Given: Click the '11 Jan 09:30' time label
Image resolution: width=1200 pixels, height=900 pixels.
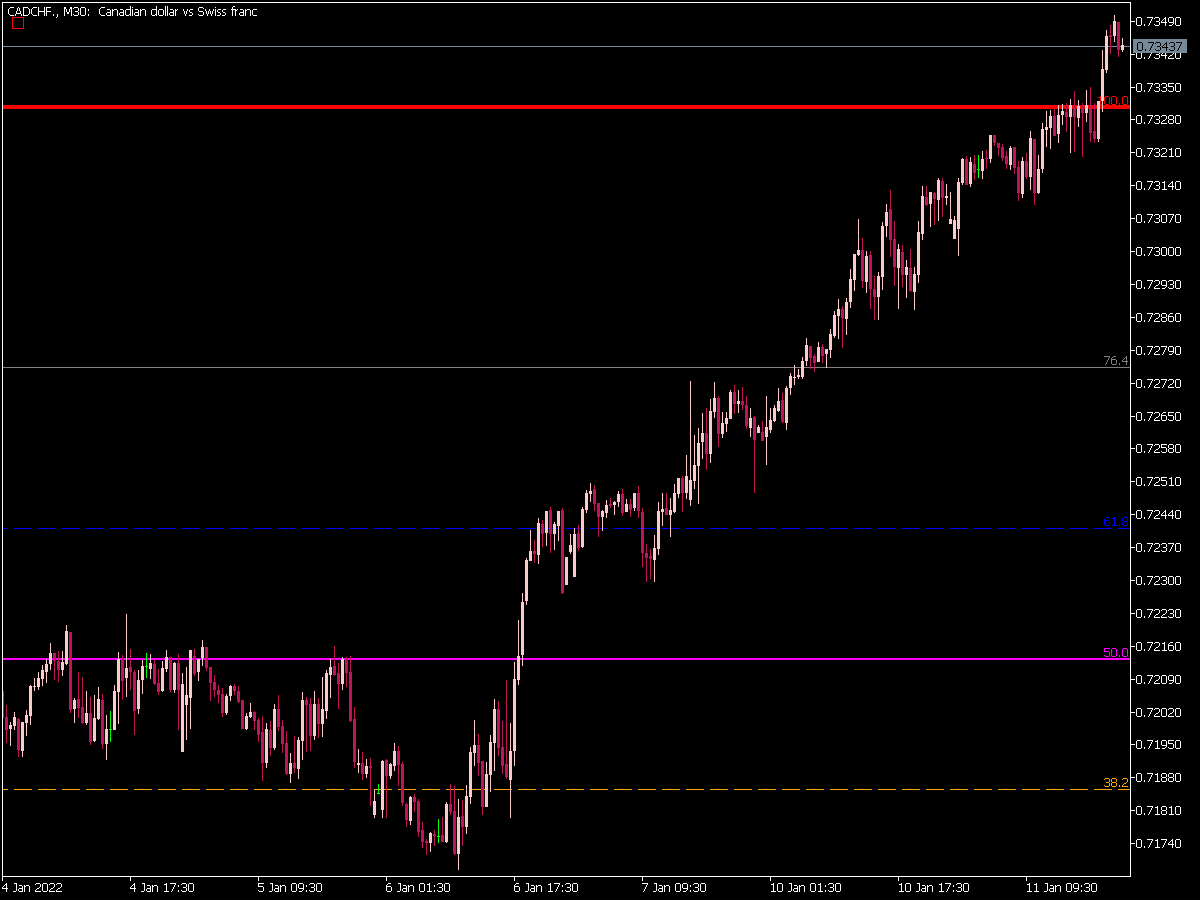Looking at the screenshot, I should [1061, 887].
